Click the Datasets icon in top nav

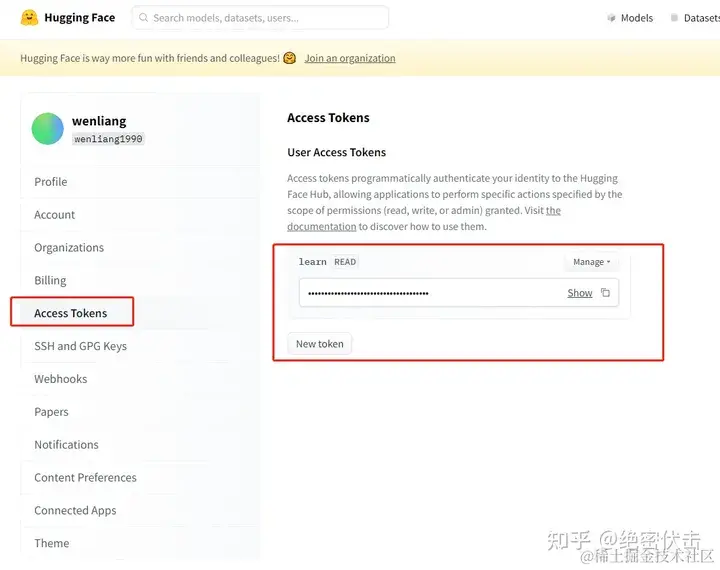pyautogui.click(x=675, y=18)
